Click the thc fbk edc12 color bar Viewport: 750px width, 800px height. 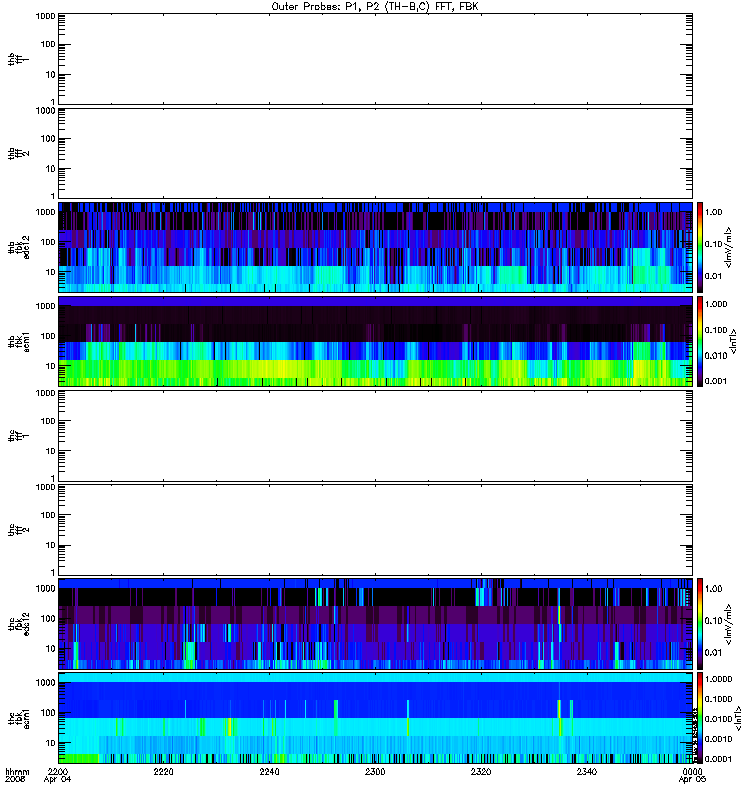click(700, 624)
